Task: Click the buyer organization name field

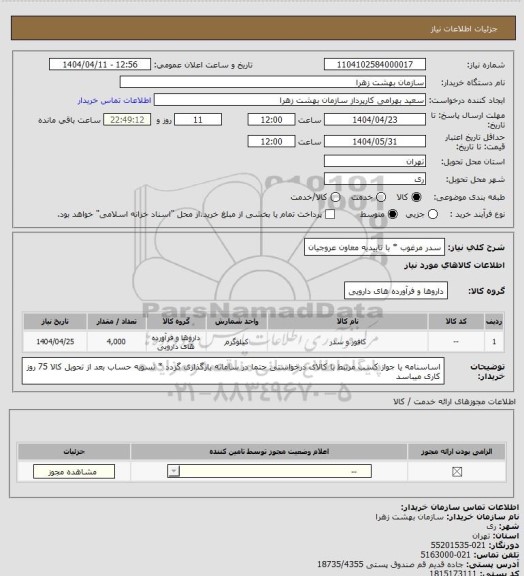Action: (273, 82)
